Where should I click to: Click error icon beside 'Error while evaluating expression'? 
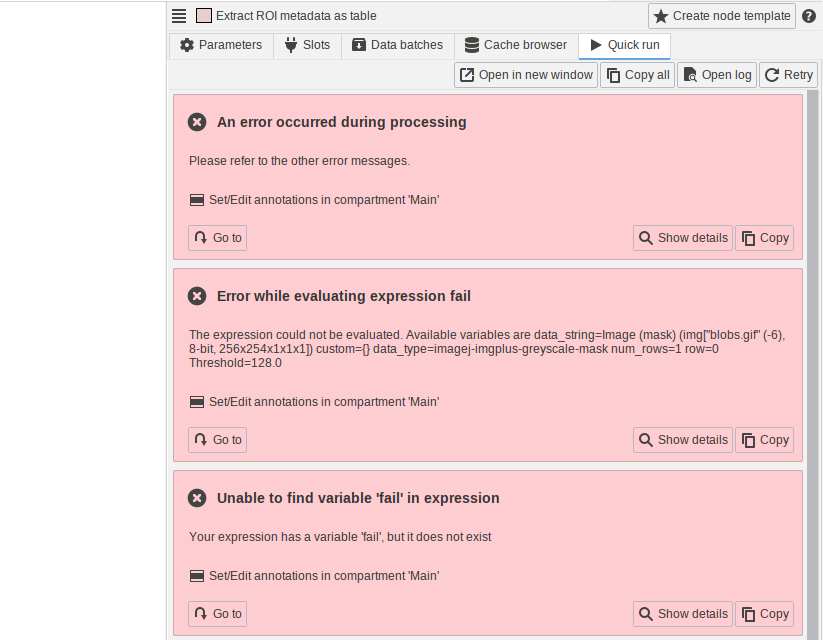pos(197,296)
